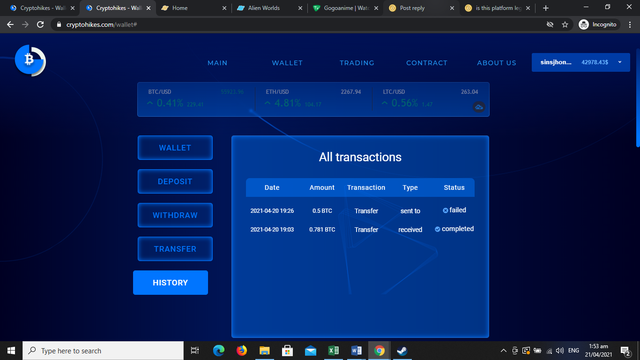Viewport: 640px width, 360px height.
Task: Launch Firefox from the taskbar
Action: point(242,351)
